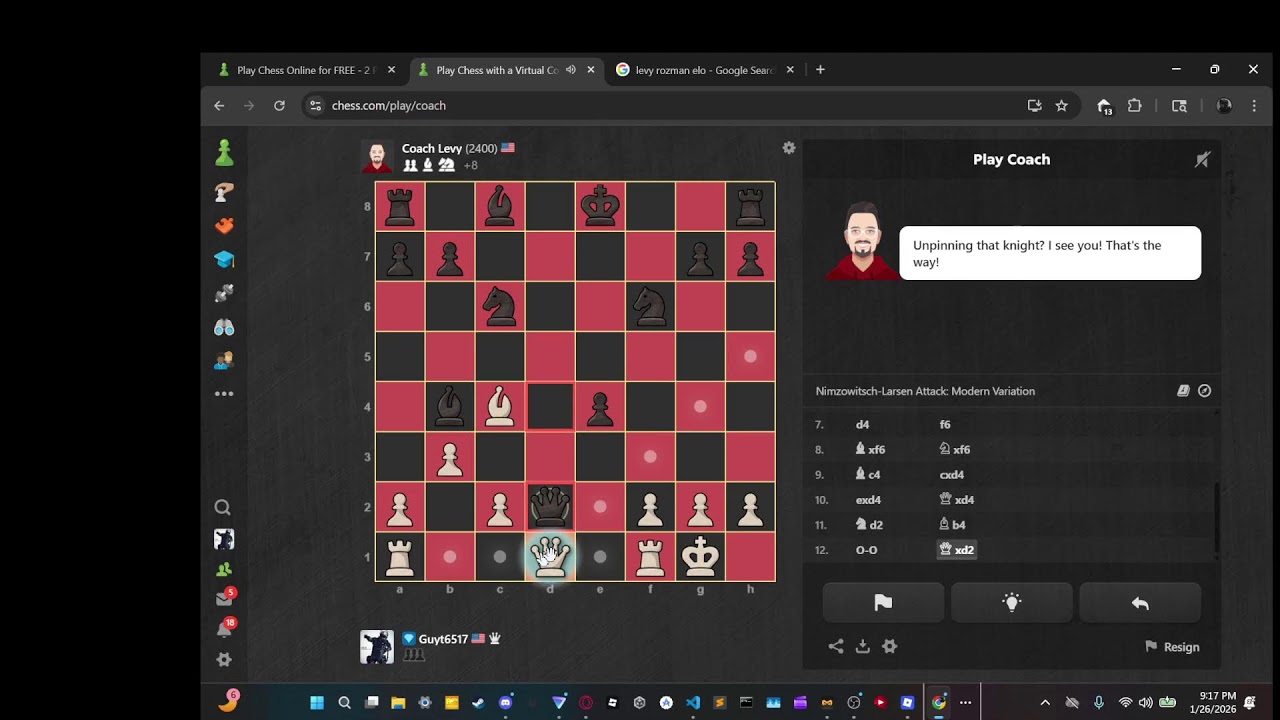The height and width of the screenshot is (720, 1280).
Task: Bookmark this page with the star icon
Action: [1061, 105]
